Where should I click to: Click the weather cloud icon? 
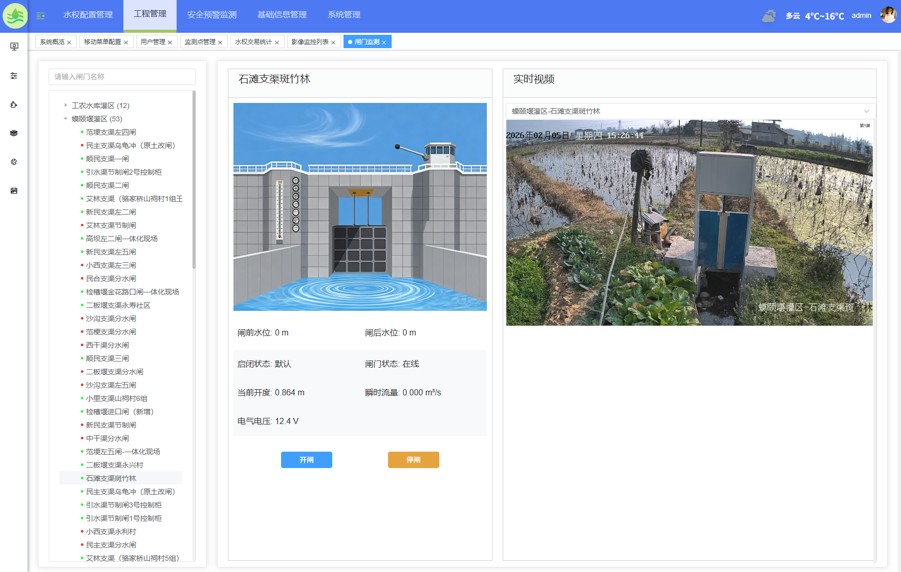[x=769, y=16]
